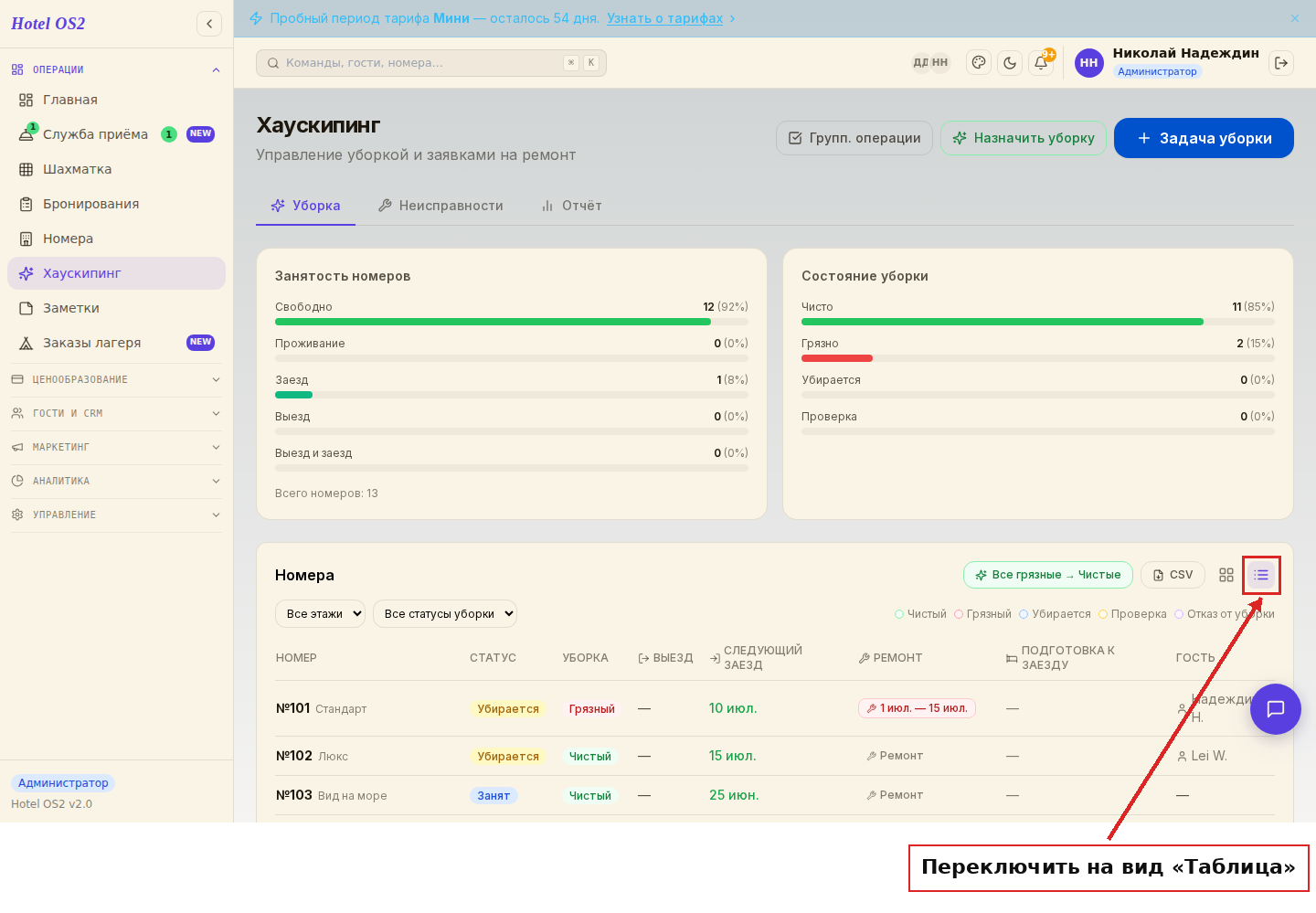
Task: Toggle the Грязный status legend filter
Action: coord(982,614)
